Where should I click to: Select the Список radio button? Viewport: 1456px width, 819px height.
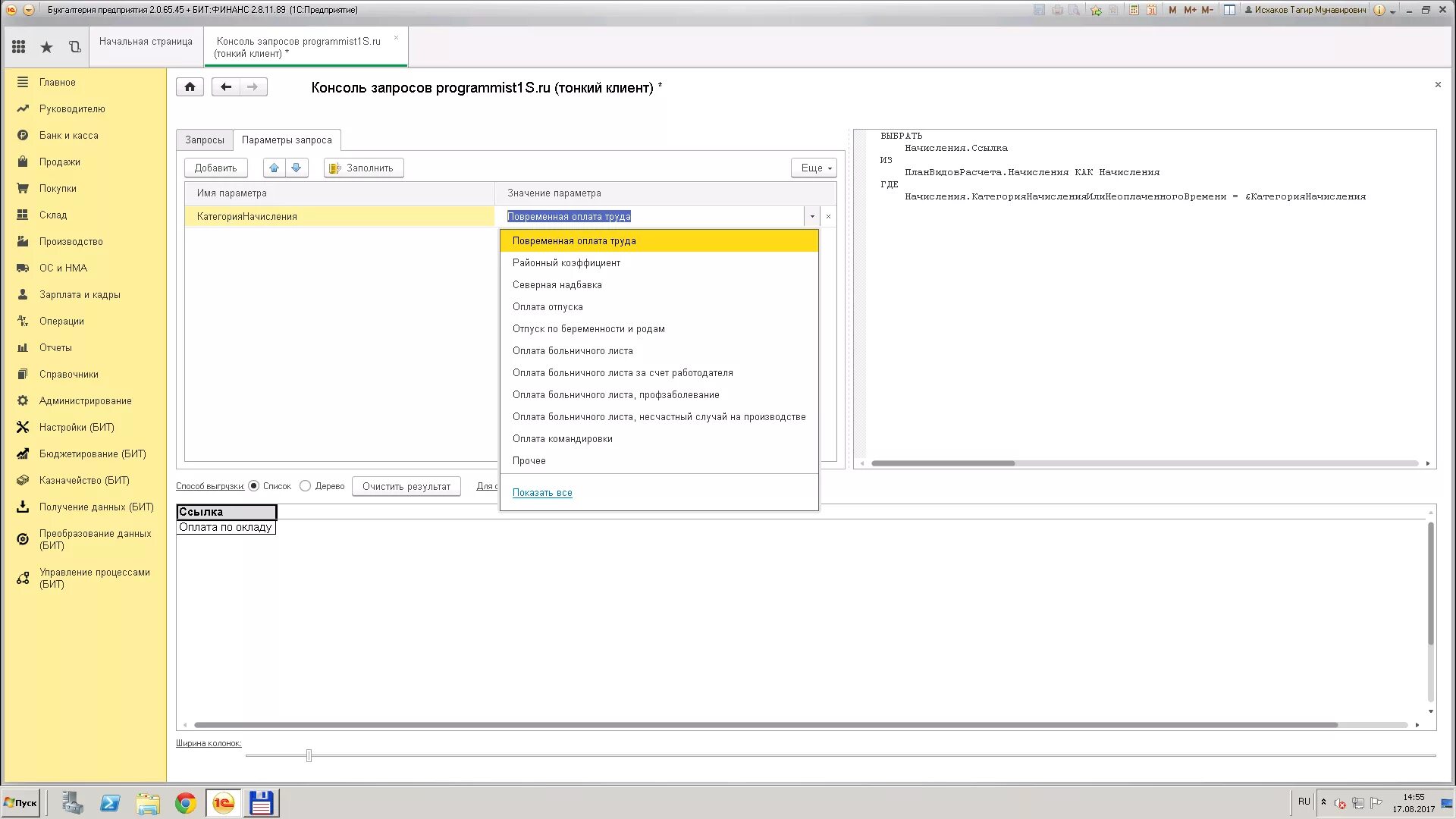click(254, 486)
